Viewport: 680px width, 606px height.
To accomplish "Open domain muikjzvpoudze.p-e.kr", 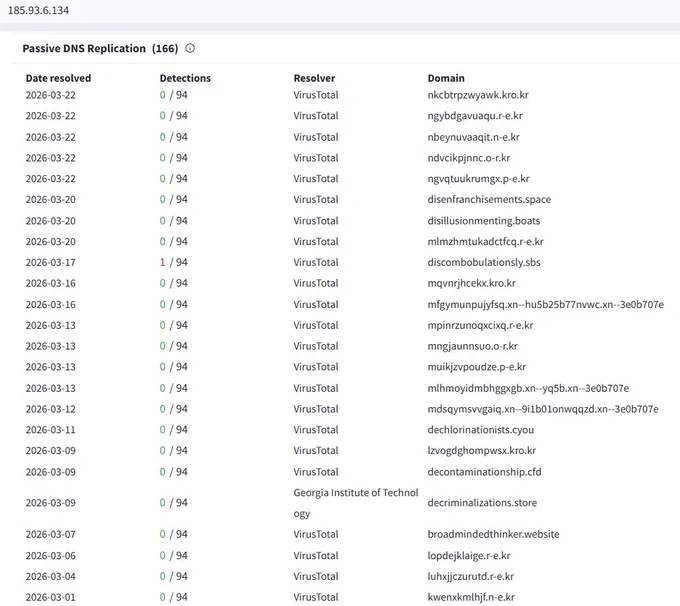I will click(x=477, y=367).
